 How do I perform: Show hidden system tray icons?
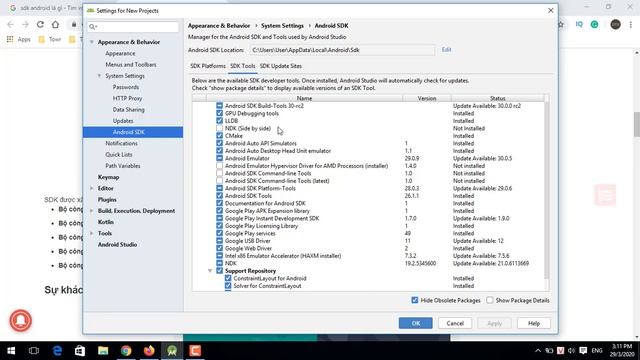(x=538, y=351)
